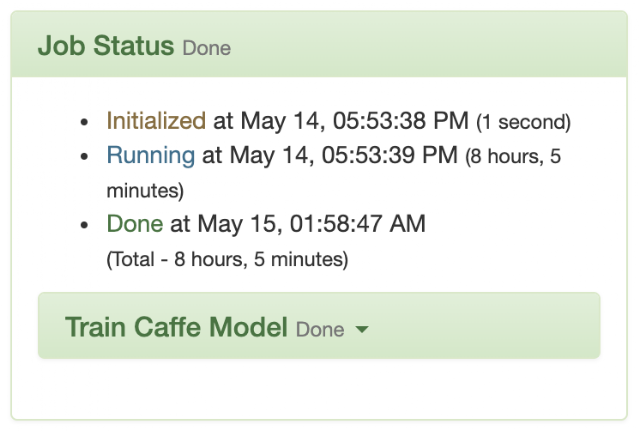Click the bullet point before Done entry
The image size is (640, 431).
click(x=84, y=224)
